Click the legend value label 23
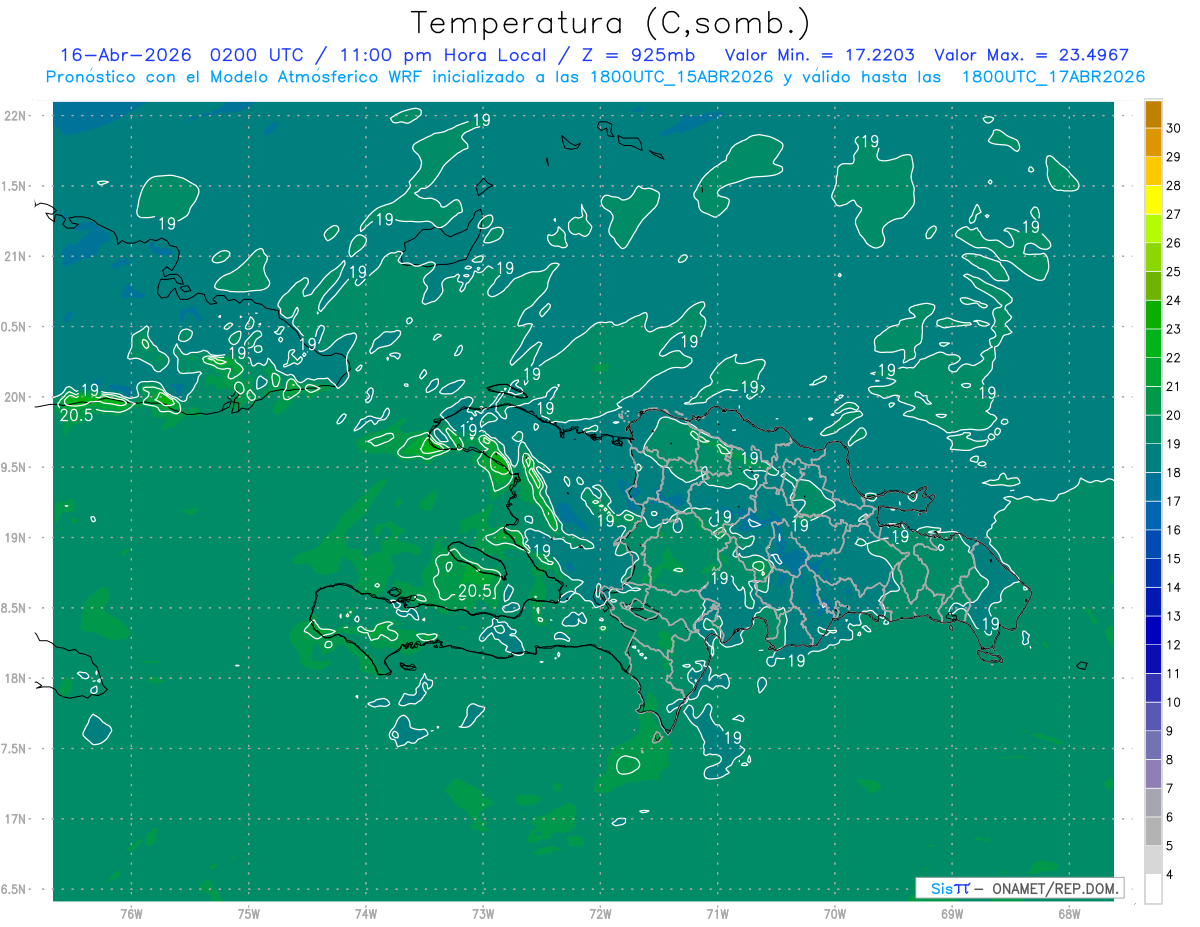The image size is (1200, 927). coord(1174,329)
